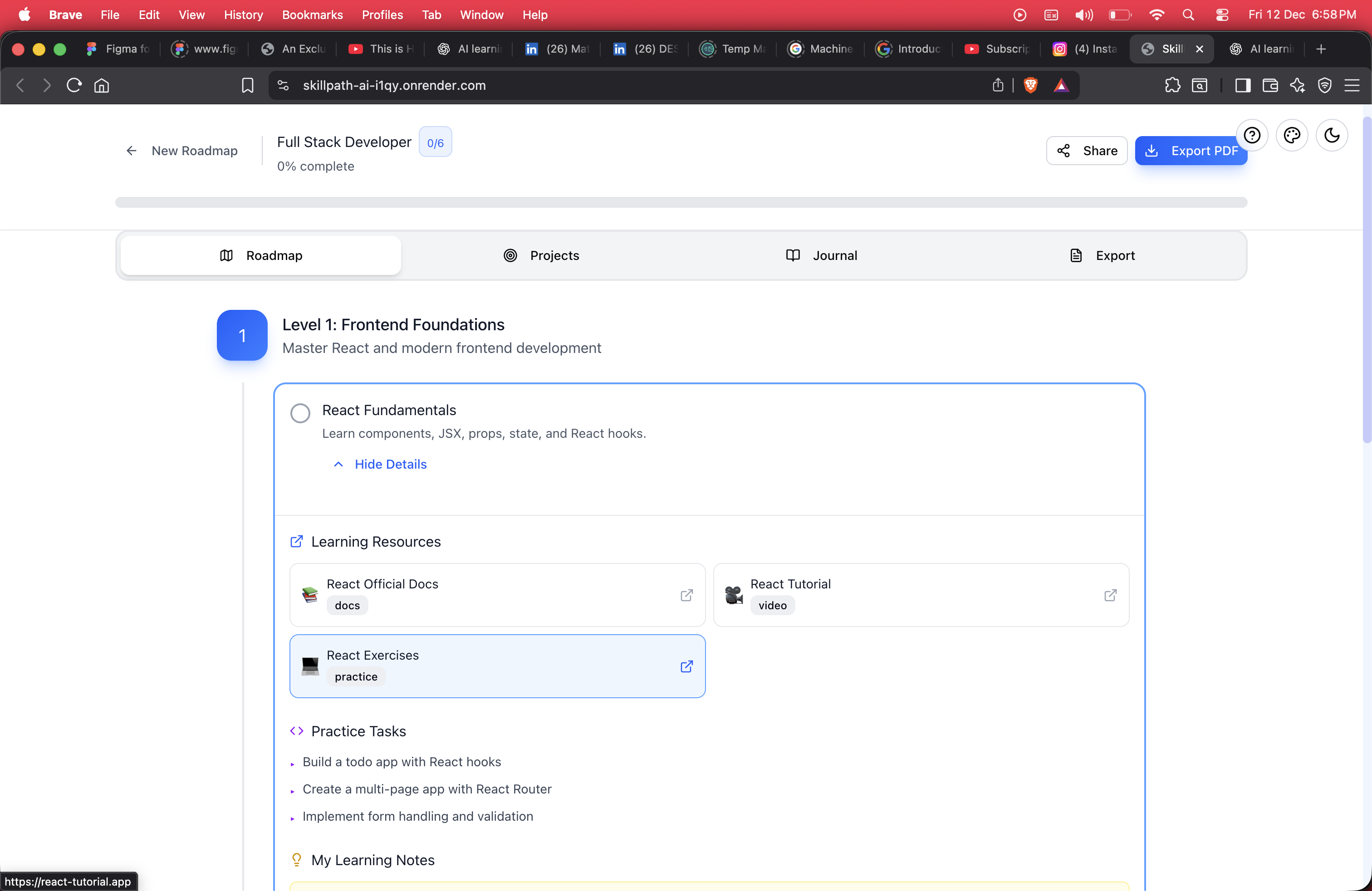1372x891 pixels.
Task: Open the Brave hamburger menu
Action: click(1352, 85)
